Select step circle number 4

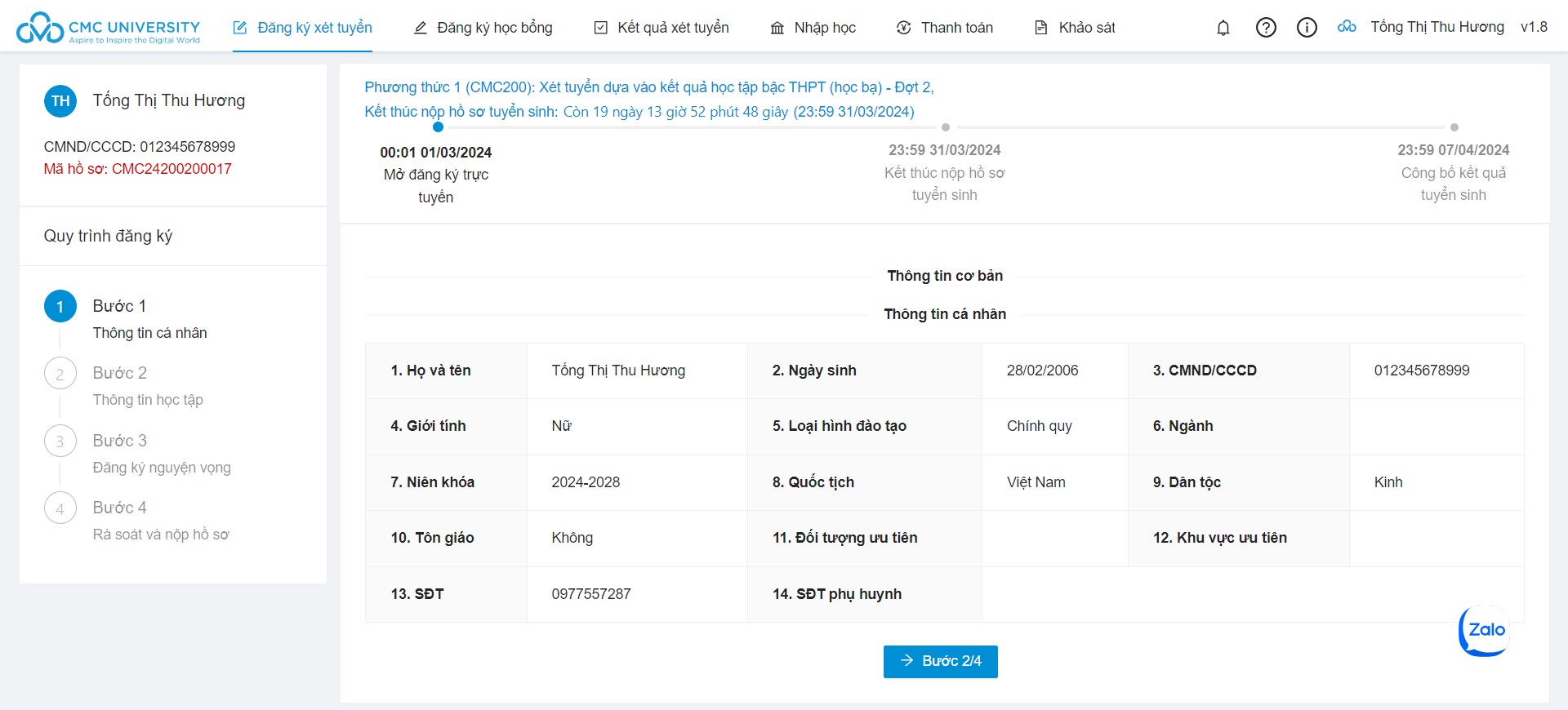(60, 508)
